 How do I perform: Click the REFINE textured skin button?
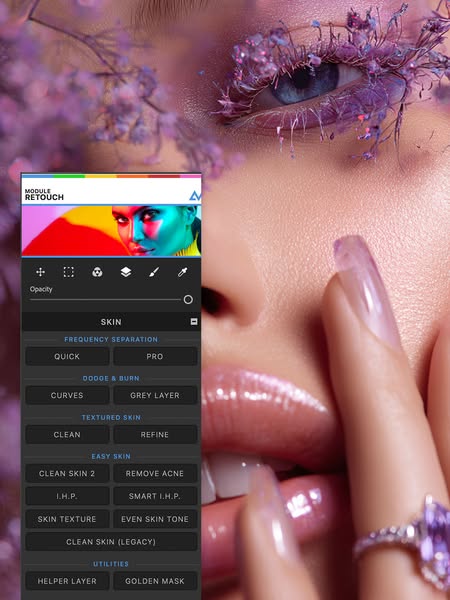coord(155,434)
